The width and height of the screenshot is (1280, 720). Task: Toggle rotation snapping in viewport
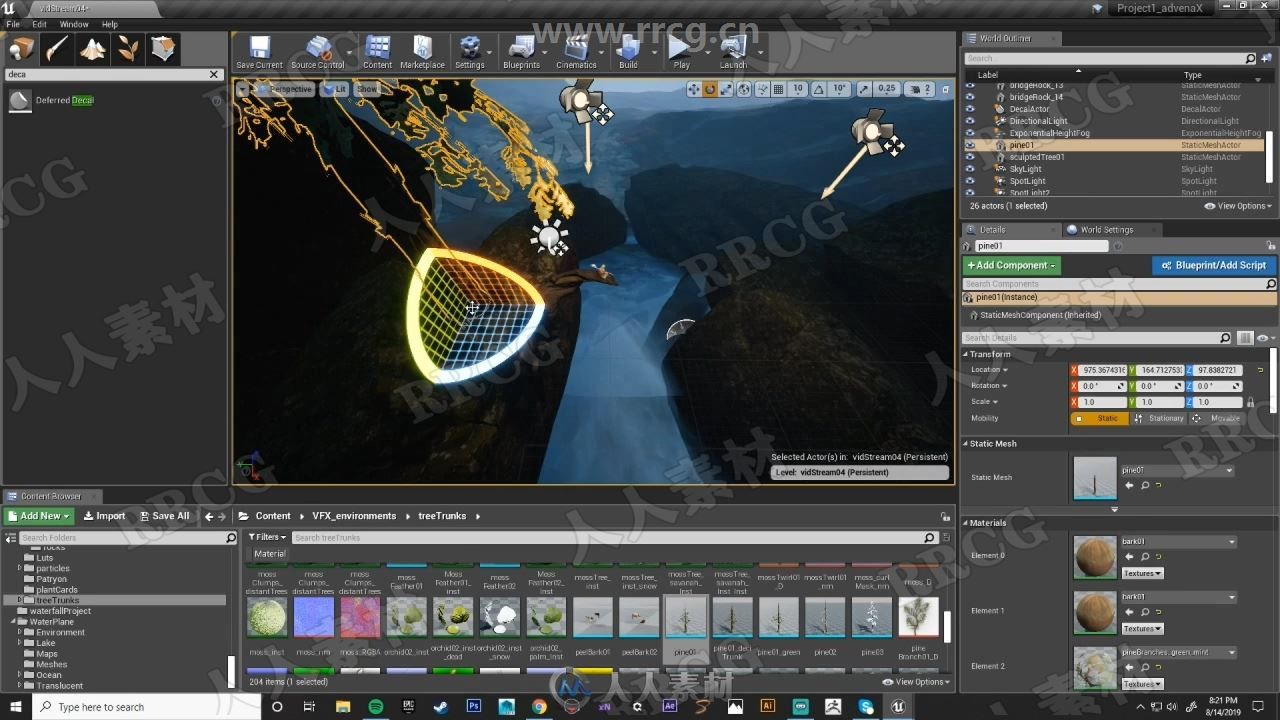[819, 89]
